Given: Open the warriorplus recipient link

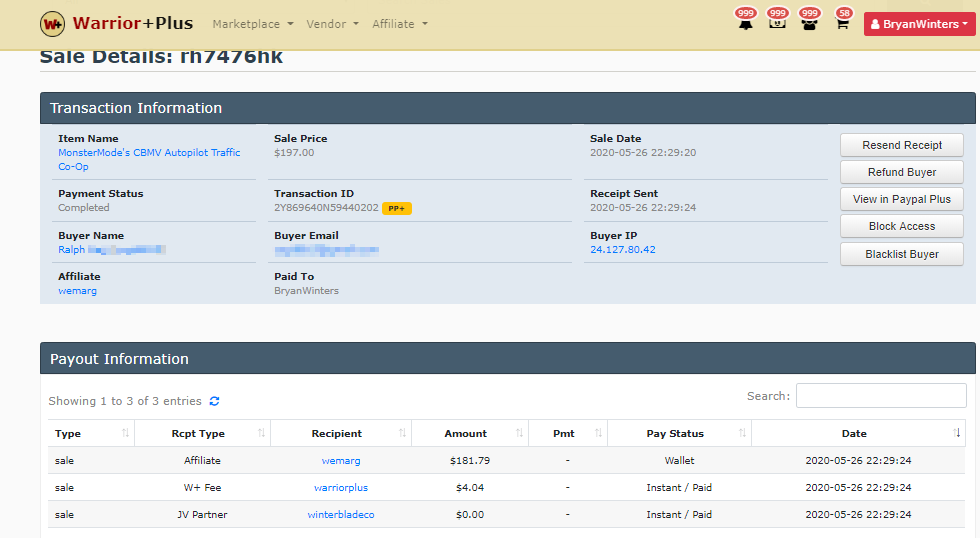Looking at the screenshot, I should (x=341, y=487).
